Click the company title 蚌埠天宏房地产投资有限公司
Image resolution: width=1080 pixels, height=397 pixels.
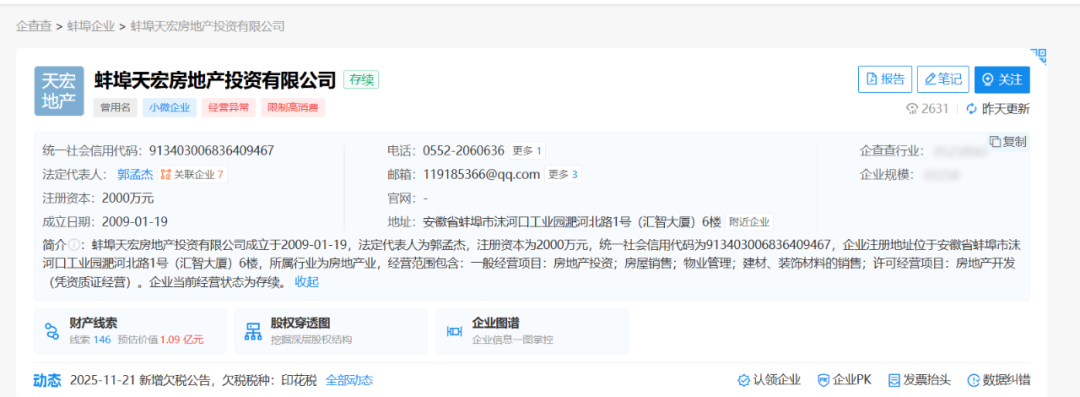tap(215, 80)
